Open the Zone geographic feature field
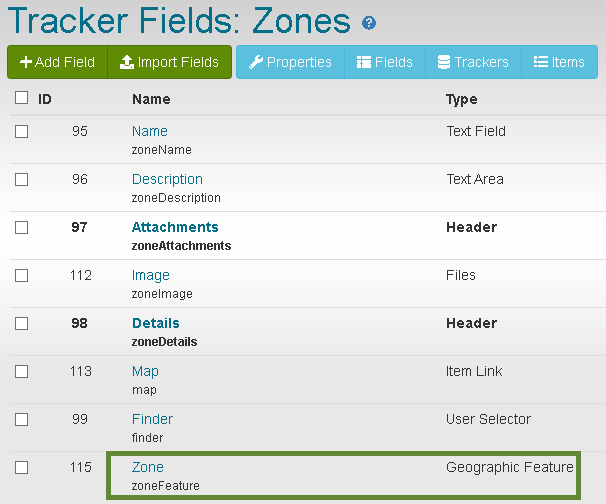Screen dimensions: 606x504 (x=148, y=467)
